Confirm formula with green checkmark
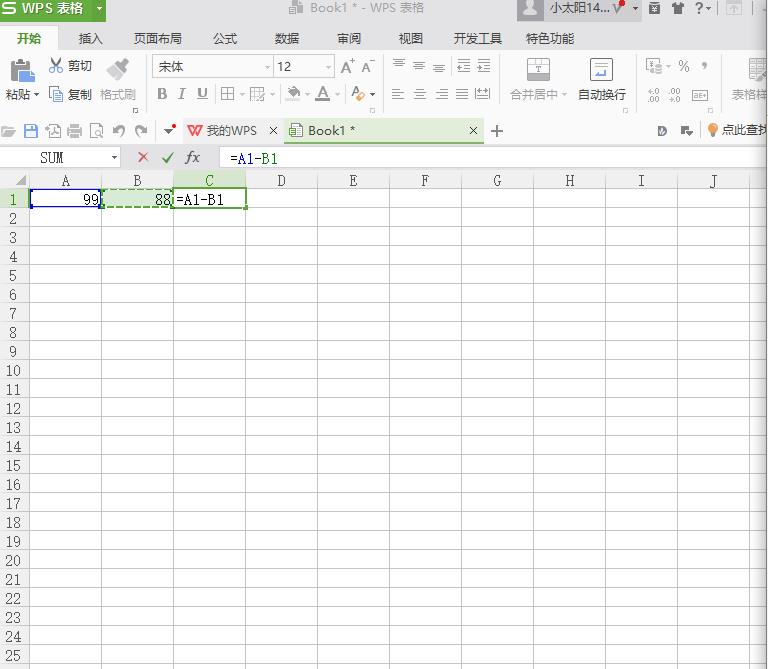The image size is (768, 669). 168,158
